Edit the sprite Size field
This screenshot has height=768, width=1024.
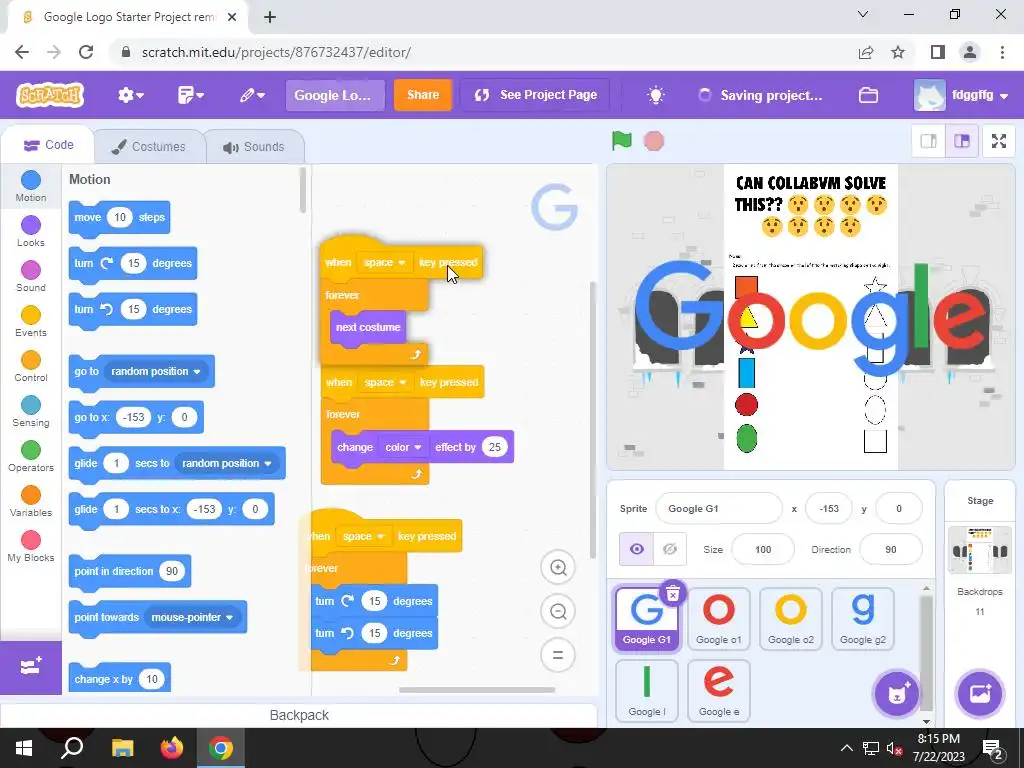763,549
